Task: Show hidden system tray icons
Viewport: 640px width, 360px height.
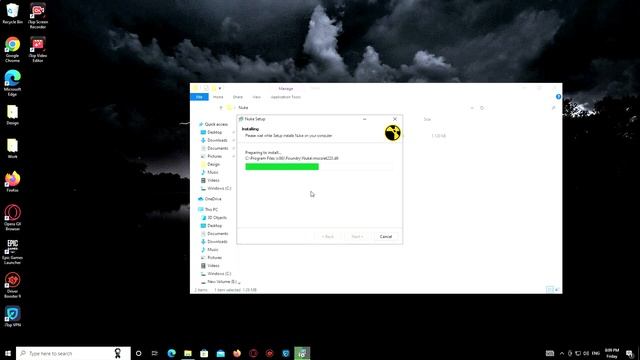Action: click(562, 353)
